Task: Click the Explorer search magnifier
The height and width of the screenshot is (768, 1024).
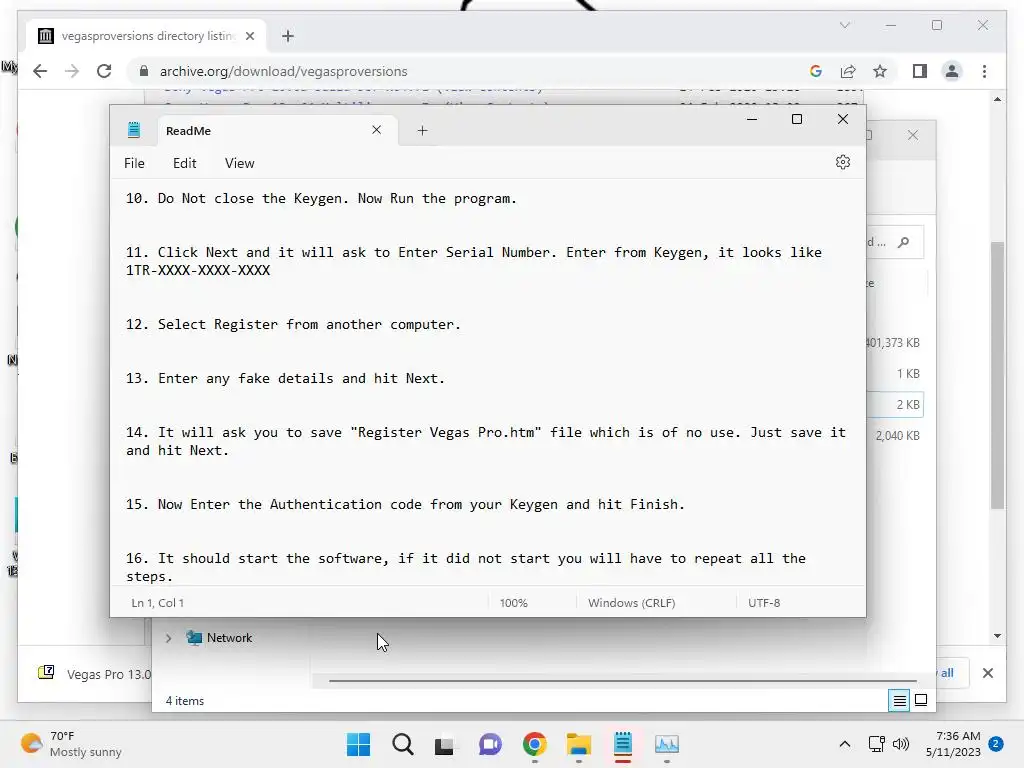Action: tap(903, 242)
